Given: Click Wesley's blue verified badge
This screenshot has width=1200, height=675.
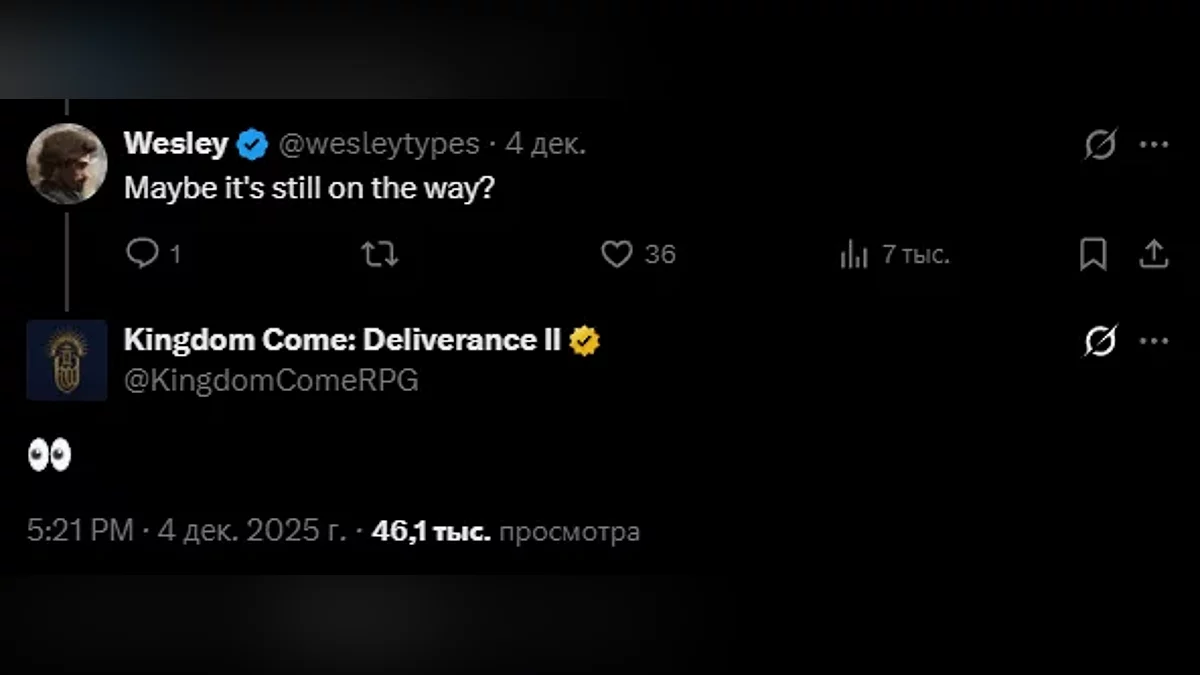Looking at the screenshot, I should coord(252,145).
